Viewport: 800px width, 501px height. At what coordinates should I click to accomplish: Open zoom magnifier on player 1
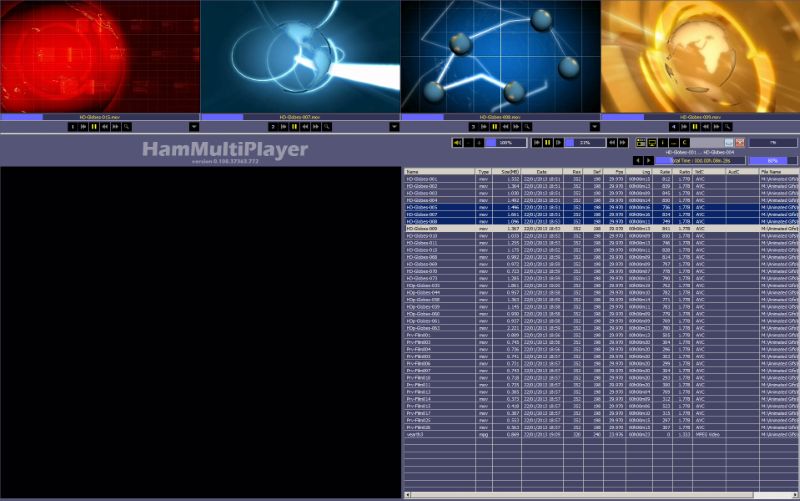pyautogui.click(x=127, y=127)
